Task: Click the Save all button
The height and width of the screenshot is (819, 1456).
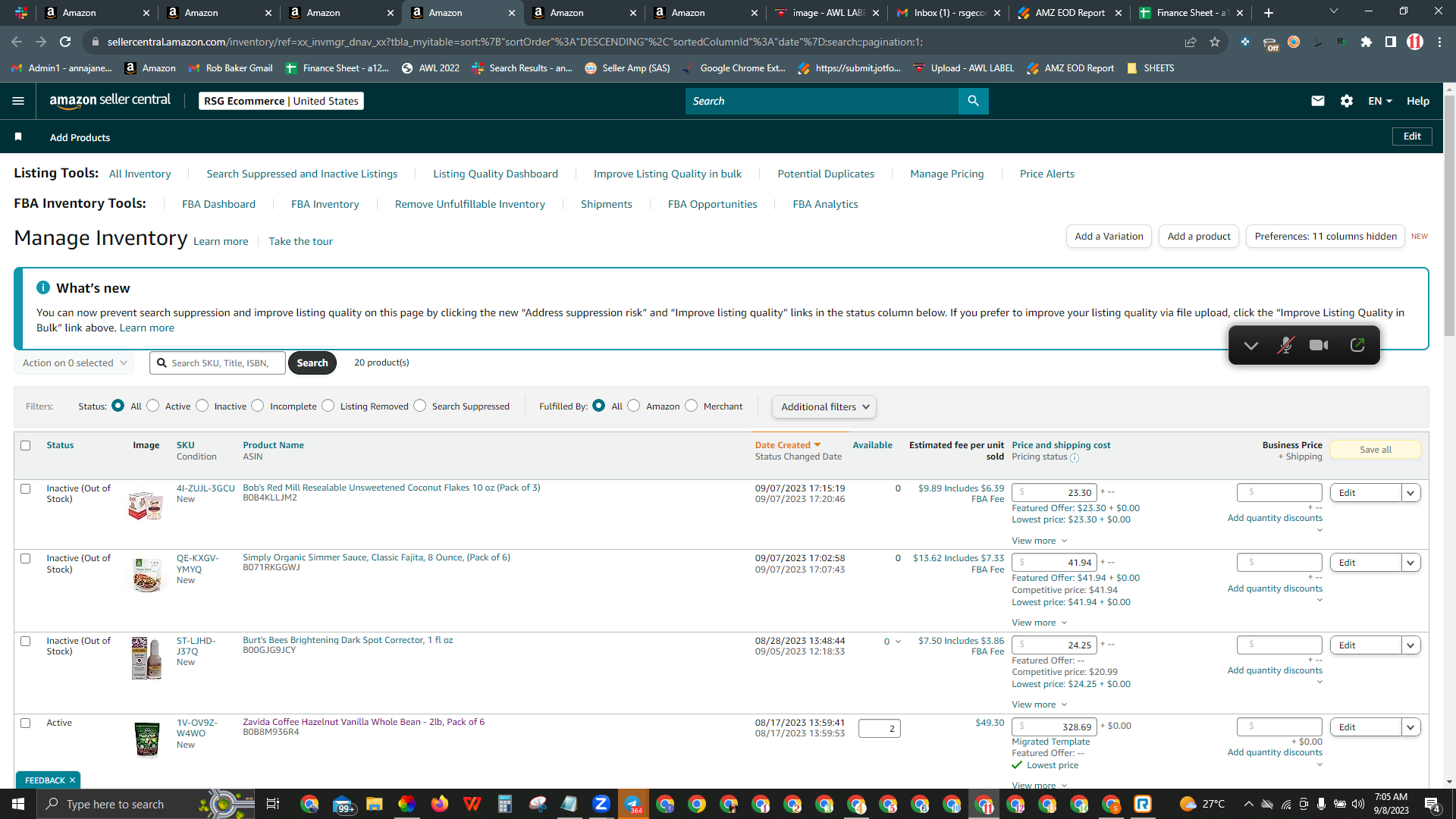Action: pos(1376,450)
